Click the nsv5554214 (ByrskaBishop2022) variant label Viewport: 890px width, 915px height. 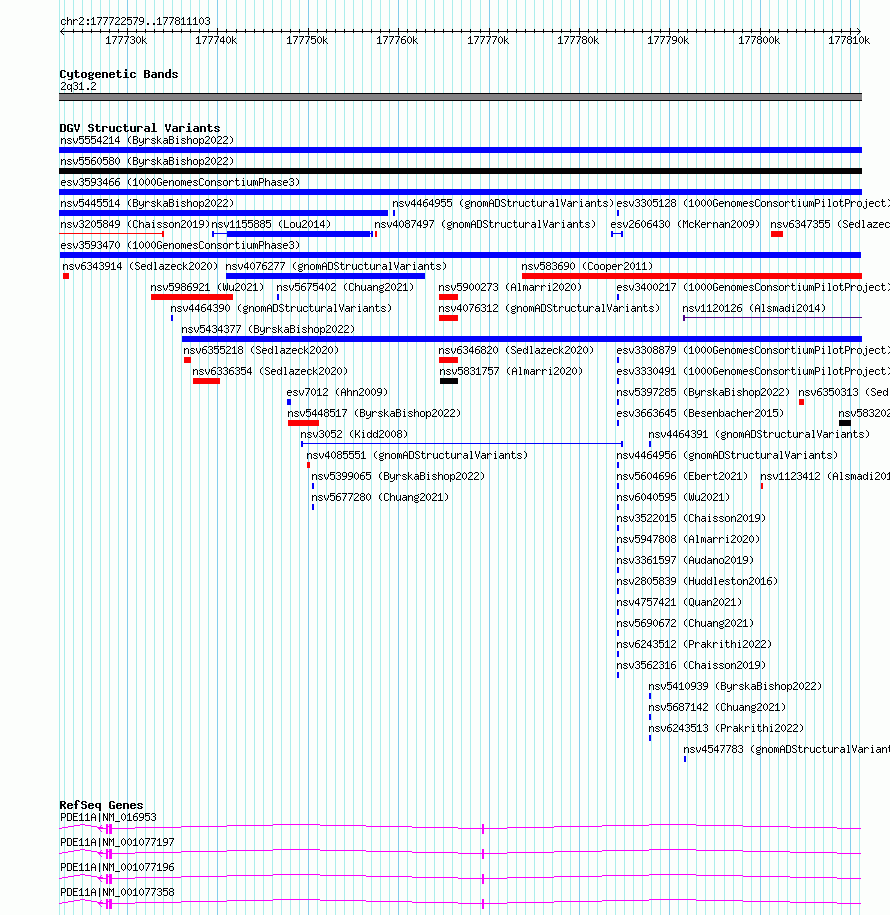147,141
